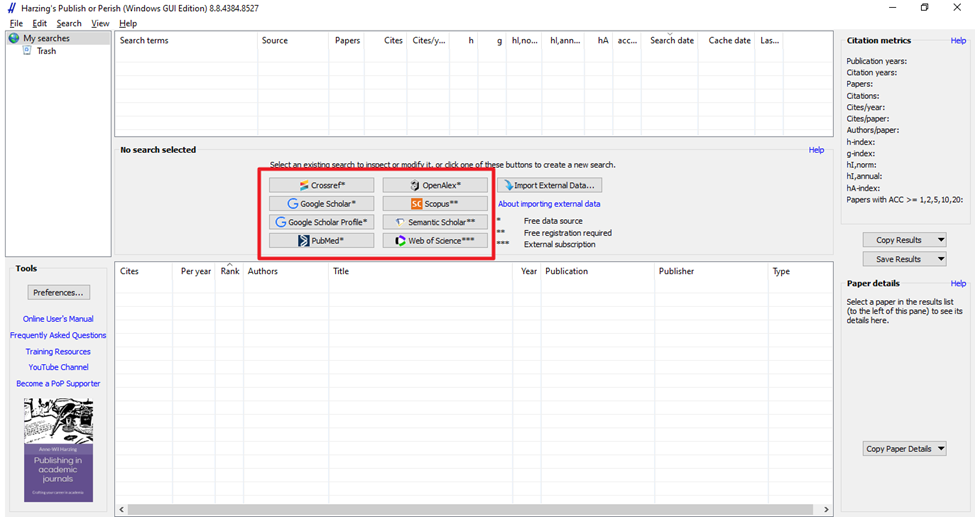Sort searches by Search terms column
Viewport: 975px width, 517px height.
click(187, 40)
